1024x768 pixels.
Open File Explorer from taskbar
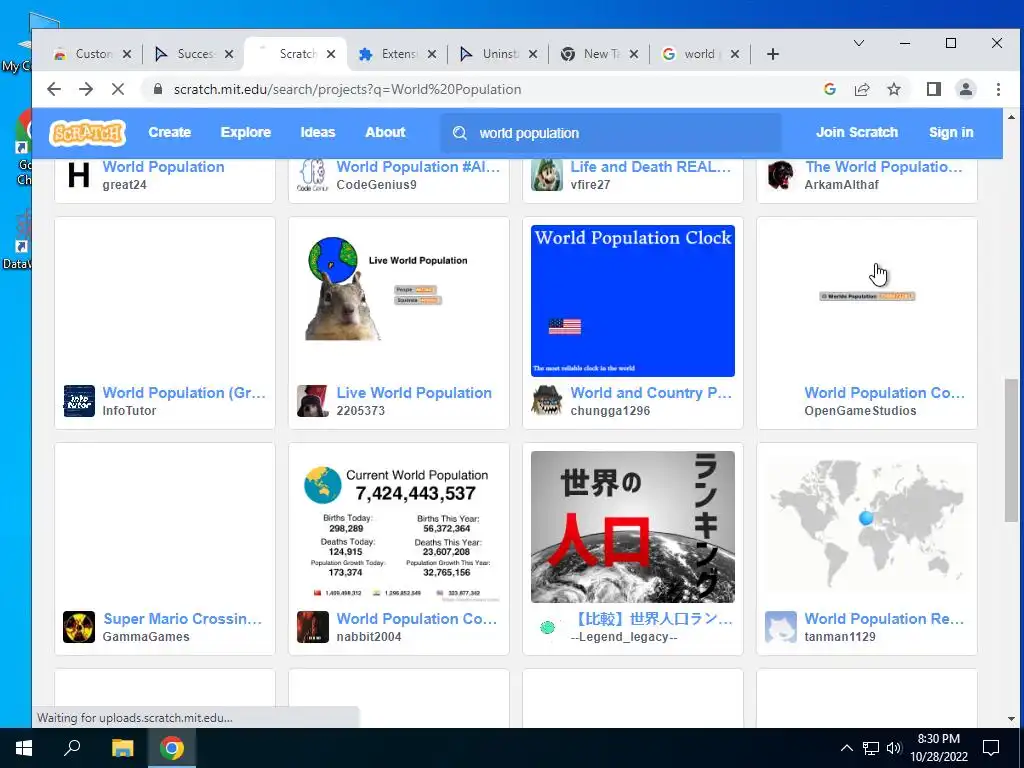[122, 748]
